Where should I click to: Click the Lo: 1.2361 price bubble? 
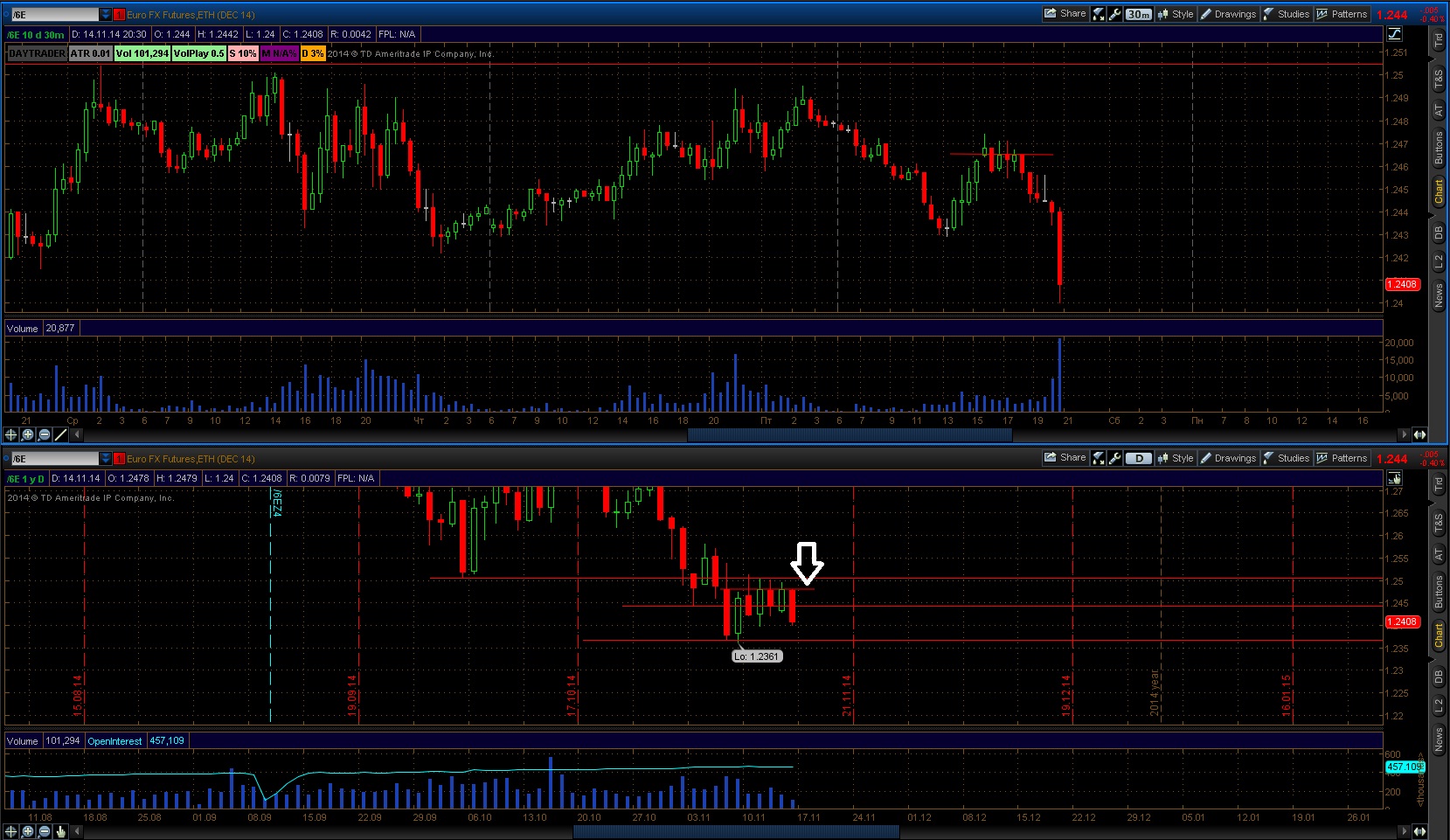coord(757,656)
